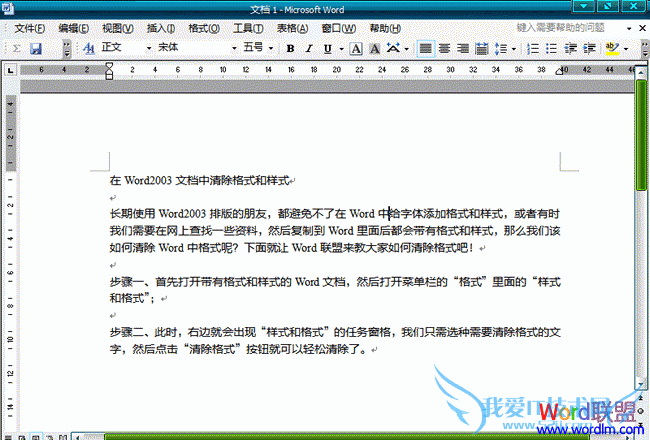Open the 帮助(H) menu
The image size is (650, 440).
pyautogui.click(x=385, y=28)
